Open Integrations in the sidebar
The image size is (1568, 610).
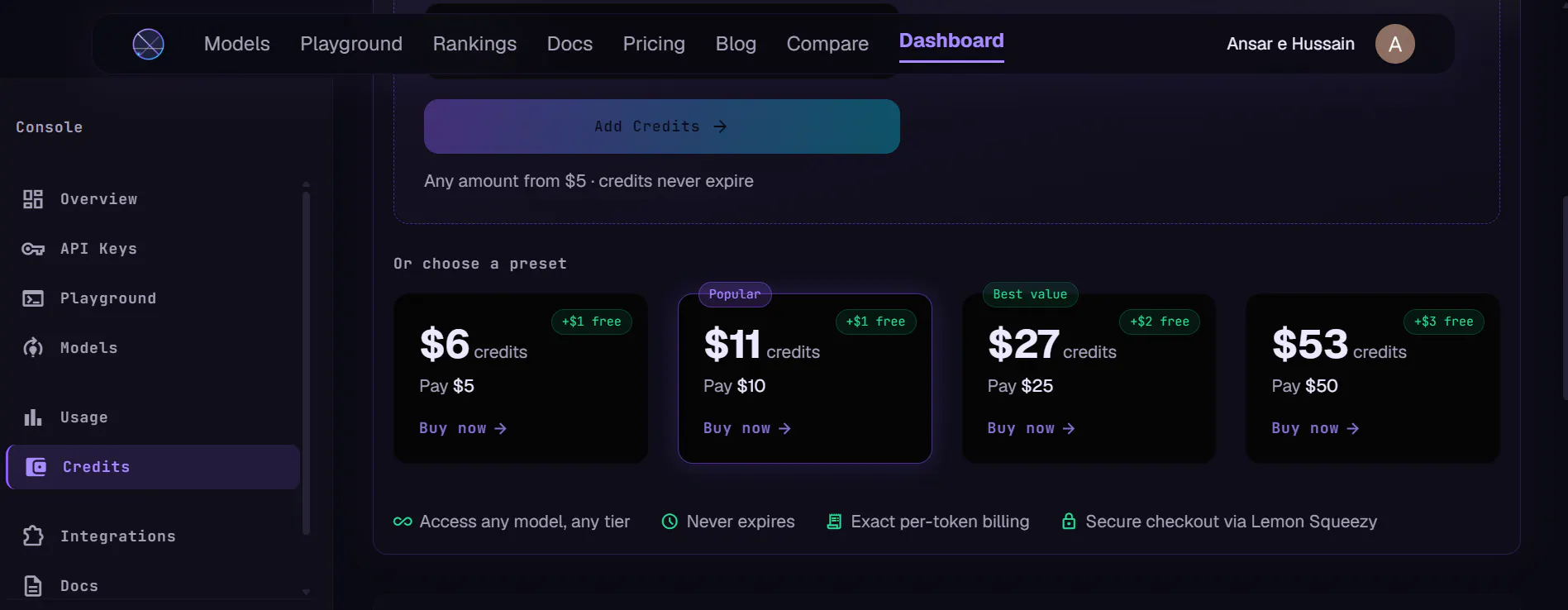(153, 536)
